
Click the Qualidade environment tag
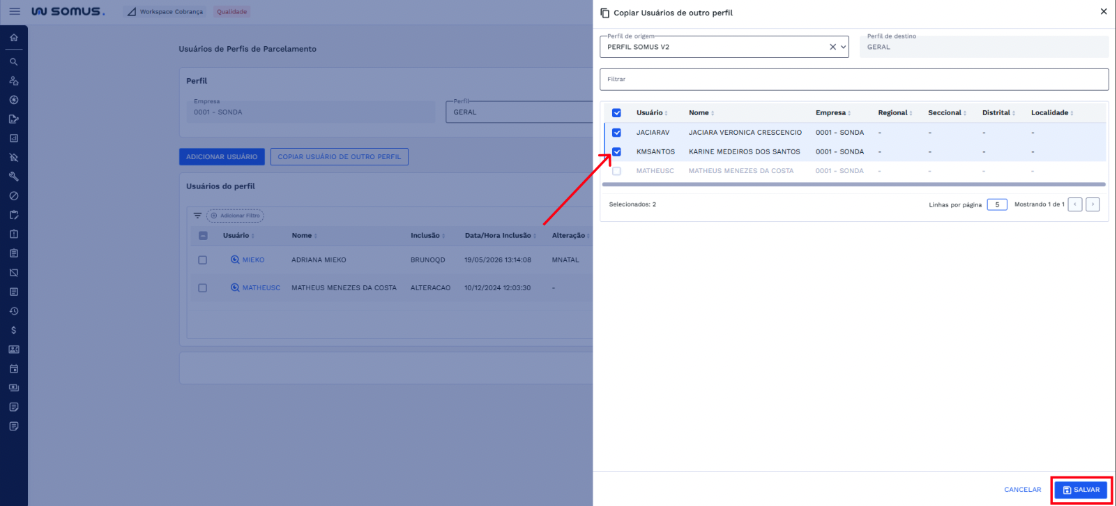231,12
